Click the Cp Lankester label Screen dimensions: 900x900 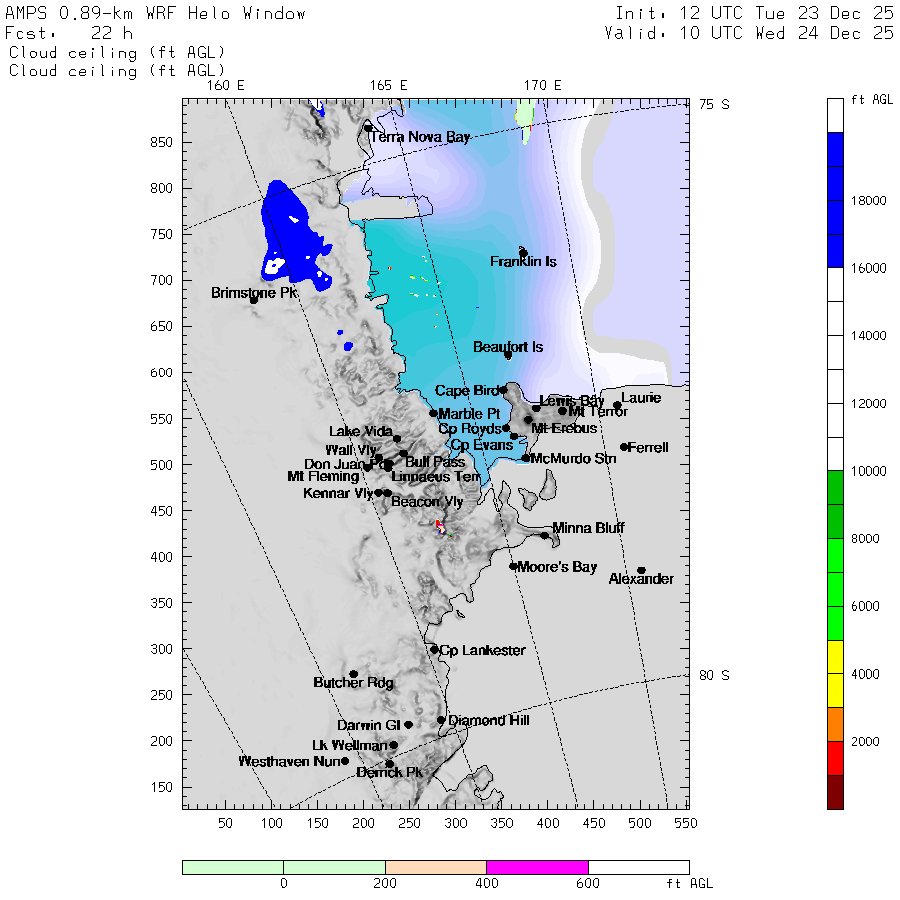(483, 650)
